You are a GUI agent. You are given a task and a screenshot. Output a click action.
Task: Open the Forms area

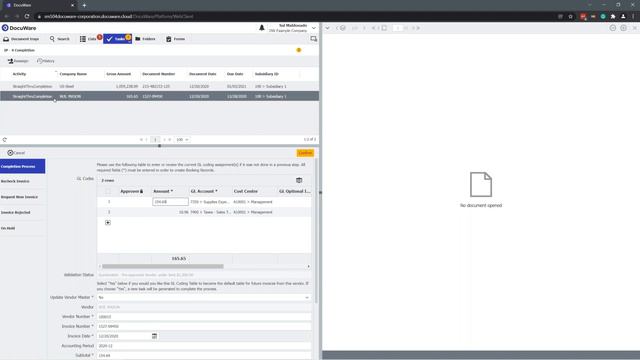[x=176, y=39]
